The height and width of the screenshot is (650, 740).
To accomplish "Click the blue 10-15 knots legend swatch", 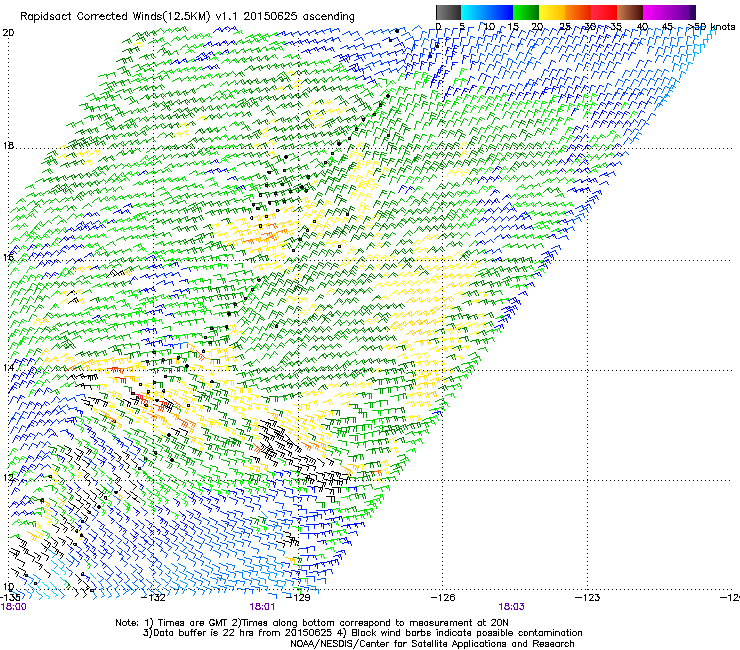I will click(x=500, y=12).
